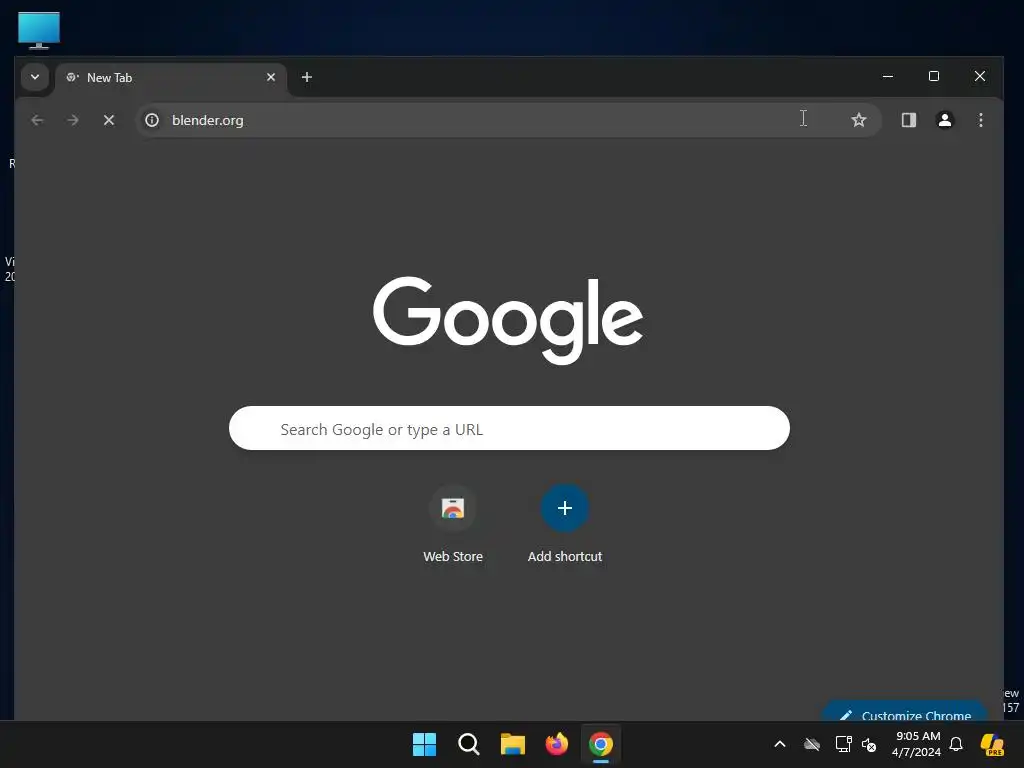Viewport: 1024px width, 768px height.
Task: Open a new tab with plus button
Action: 306,77
